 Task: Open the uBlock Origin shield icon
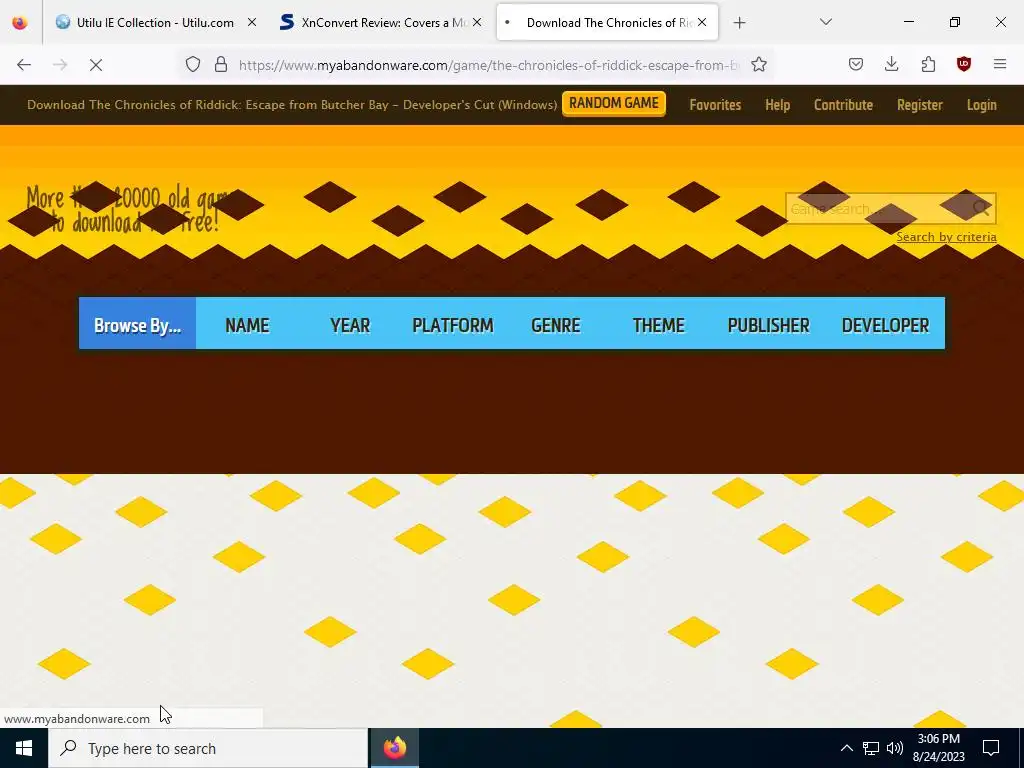click(x=964, y=64)
